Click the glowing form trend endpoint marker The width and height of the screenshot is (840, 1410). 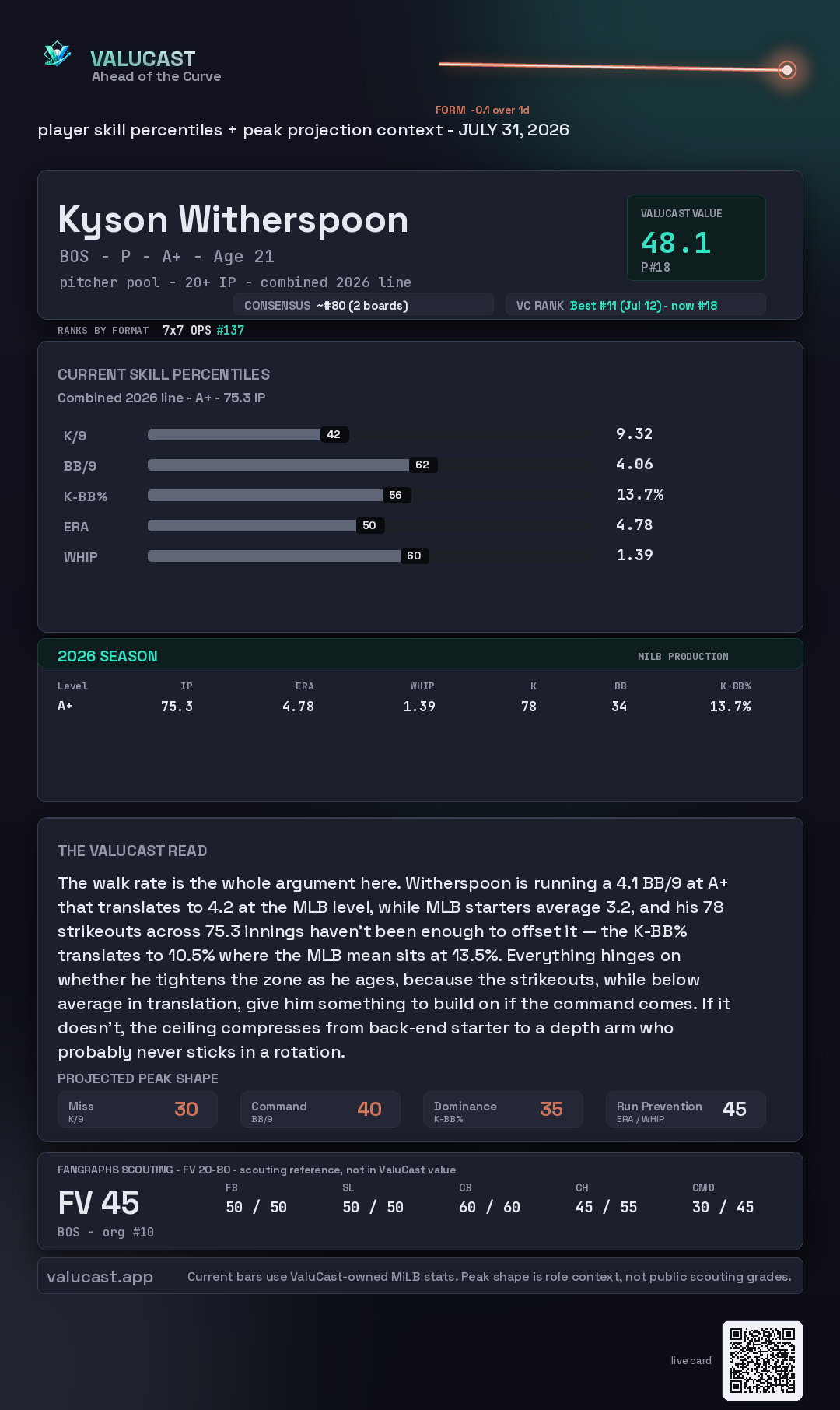787,71
